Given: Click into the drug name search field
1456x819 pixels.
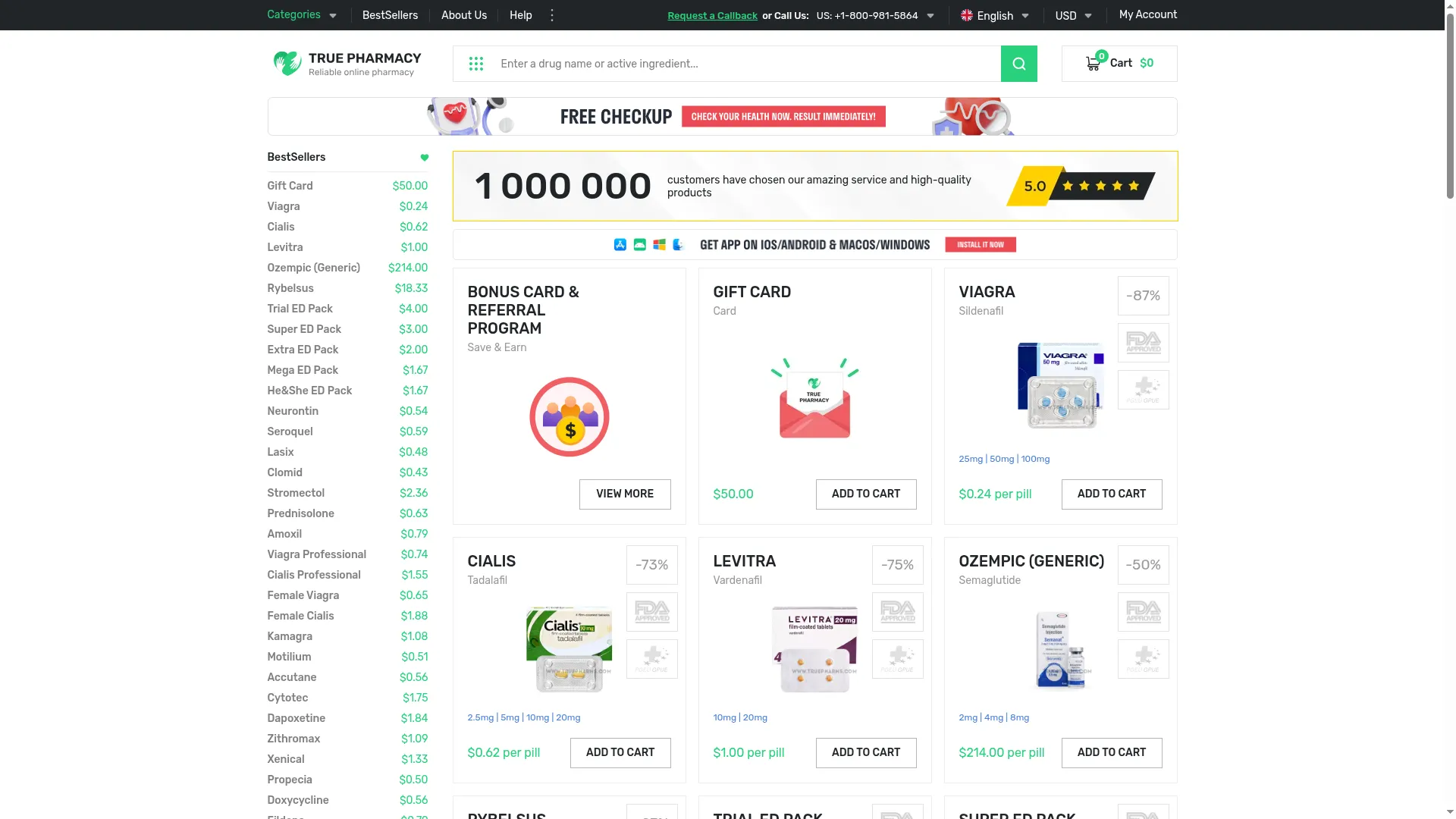Looking at the screenshot, I should [747, 64].
